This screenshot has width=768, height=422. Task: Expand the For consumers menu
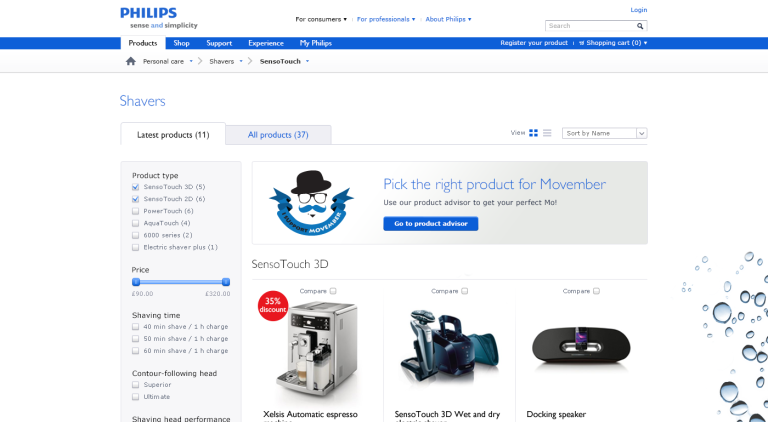(x=321, y=19)
